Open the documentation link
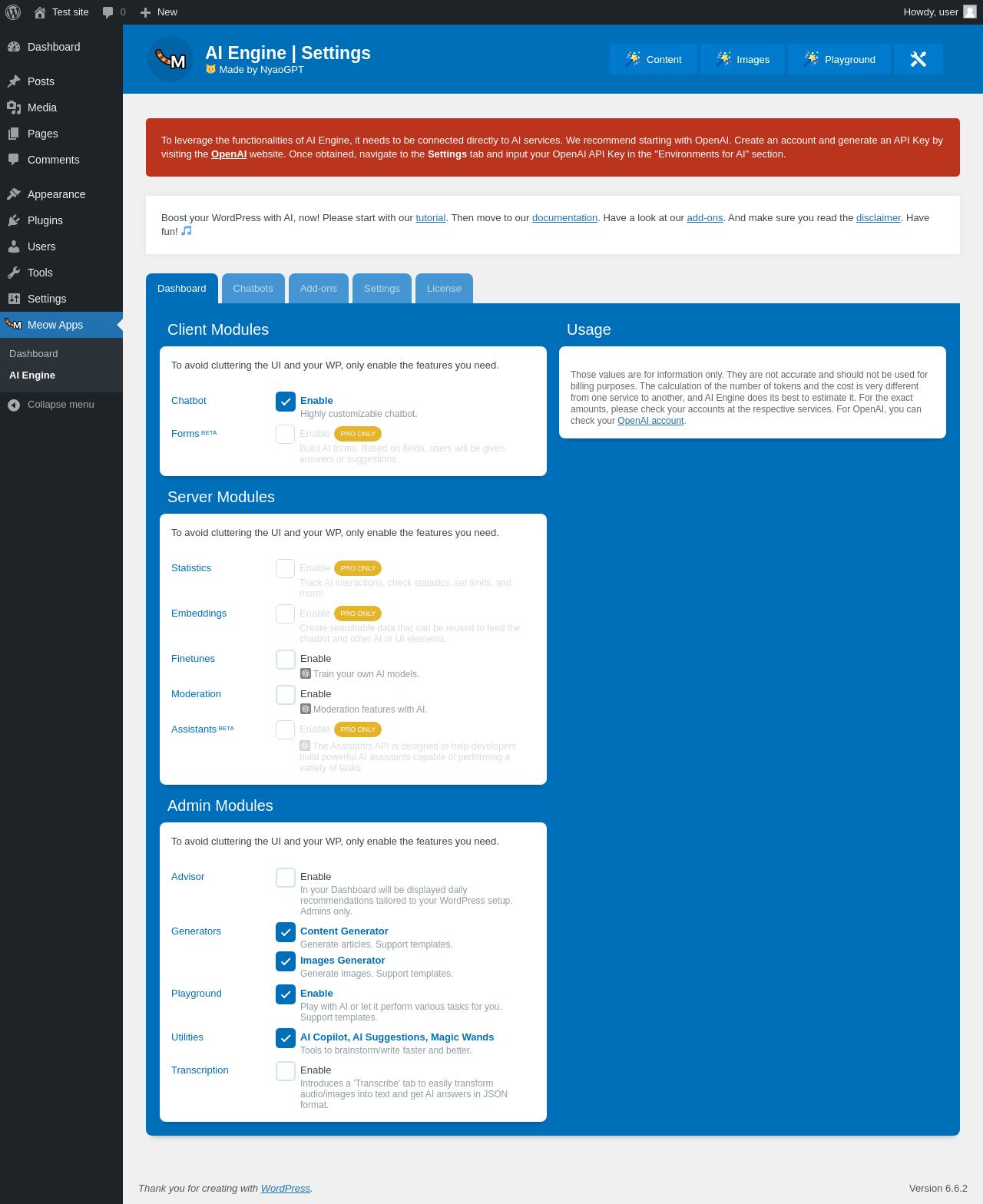Screen dimensions: 983x1204 [x=564, y=218]
